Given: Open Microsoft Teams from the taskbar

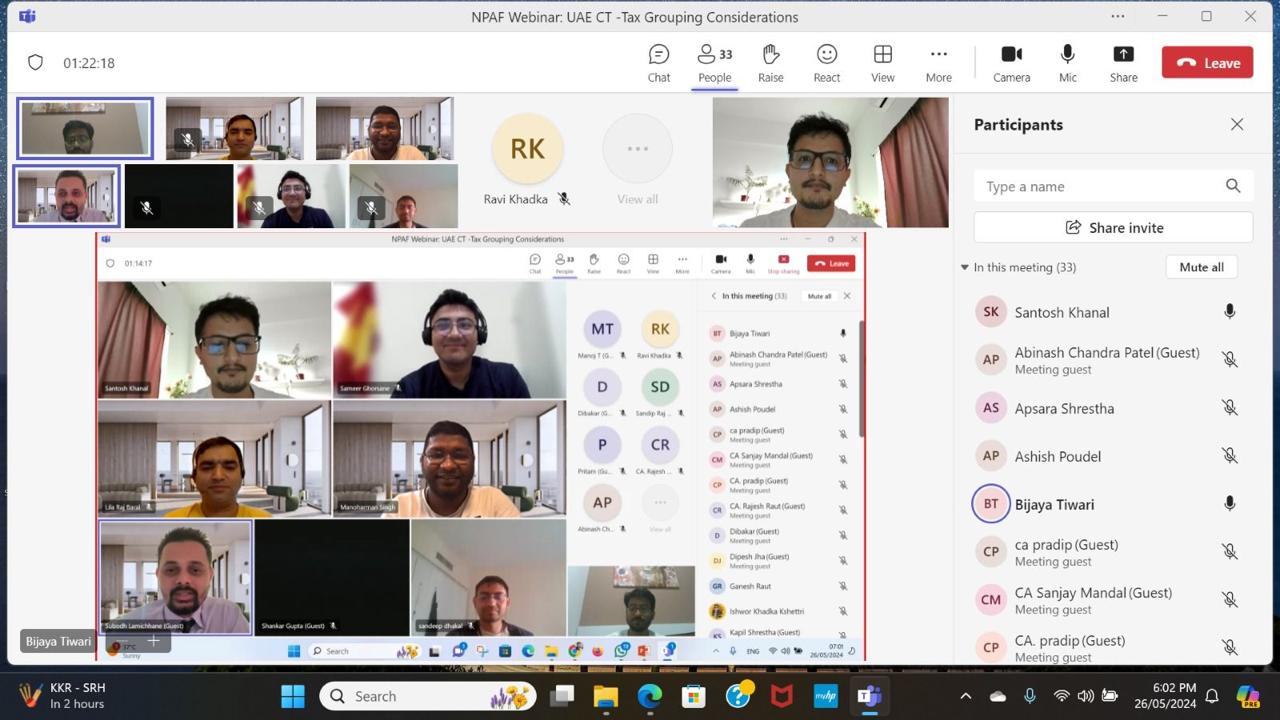Looking at the screenshot, I should coord(868,696).
